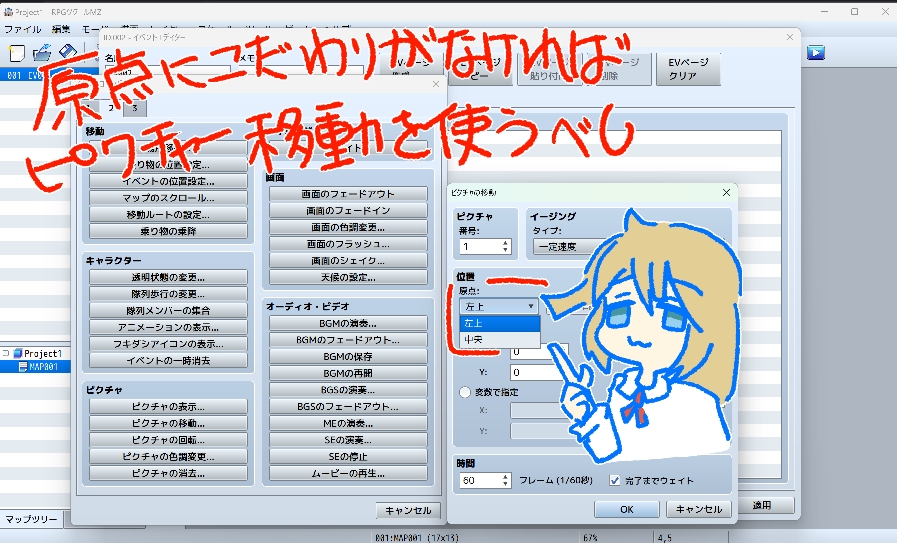897x543 pixels.
Task: Click the 隊列歩行の変更... command
Action: point(168,294)
